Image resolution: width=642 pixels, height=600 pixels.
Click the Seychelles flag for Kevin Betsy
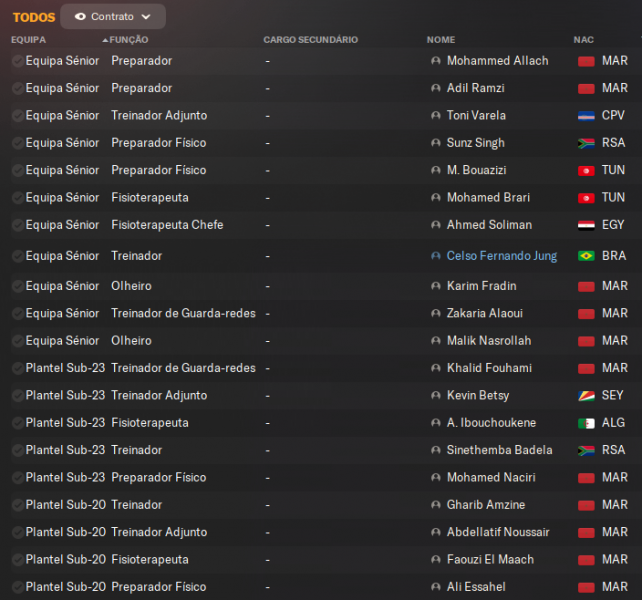click(x=587, y=396)
